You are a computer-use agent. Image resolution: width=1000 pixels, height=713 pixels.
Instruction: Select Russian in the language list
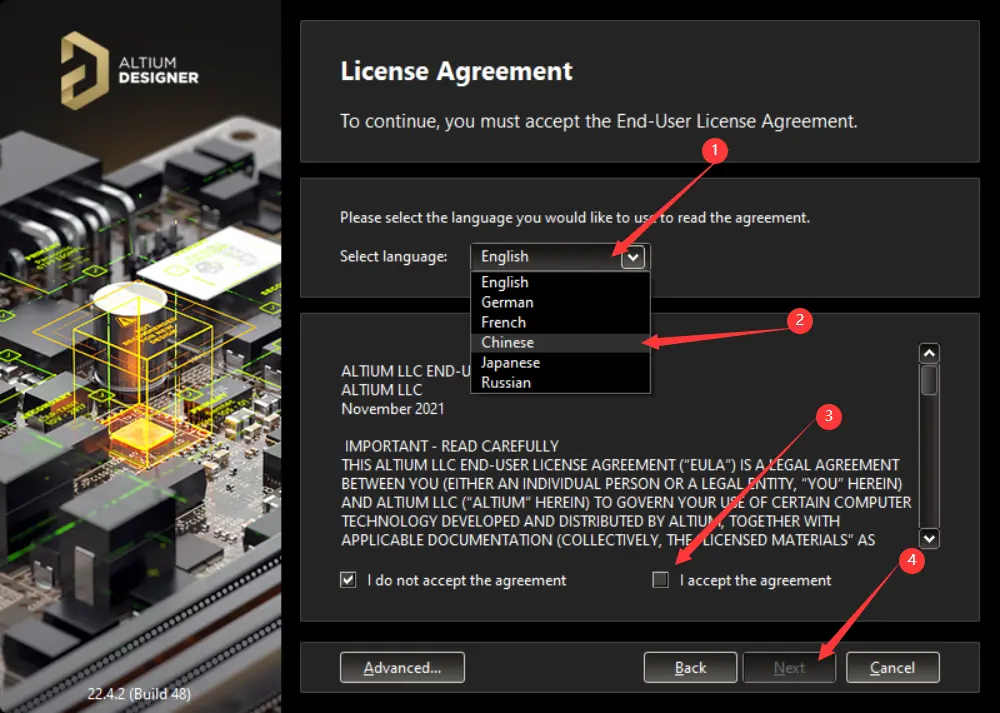(x=560, y=383)
